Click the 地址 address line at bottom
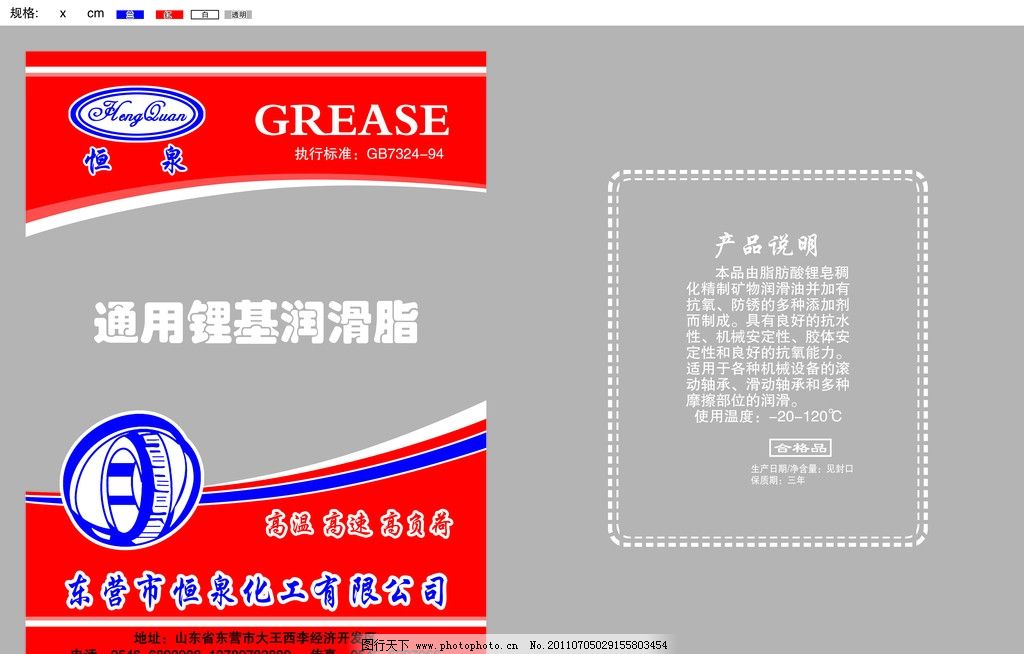Image resolution: width=1024 pixels, height=654 pixels. (255, 638)
